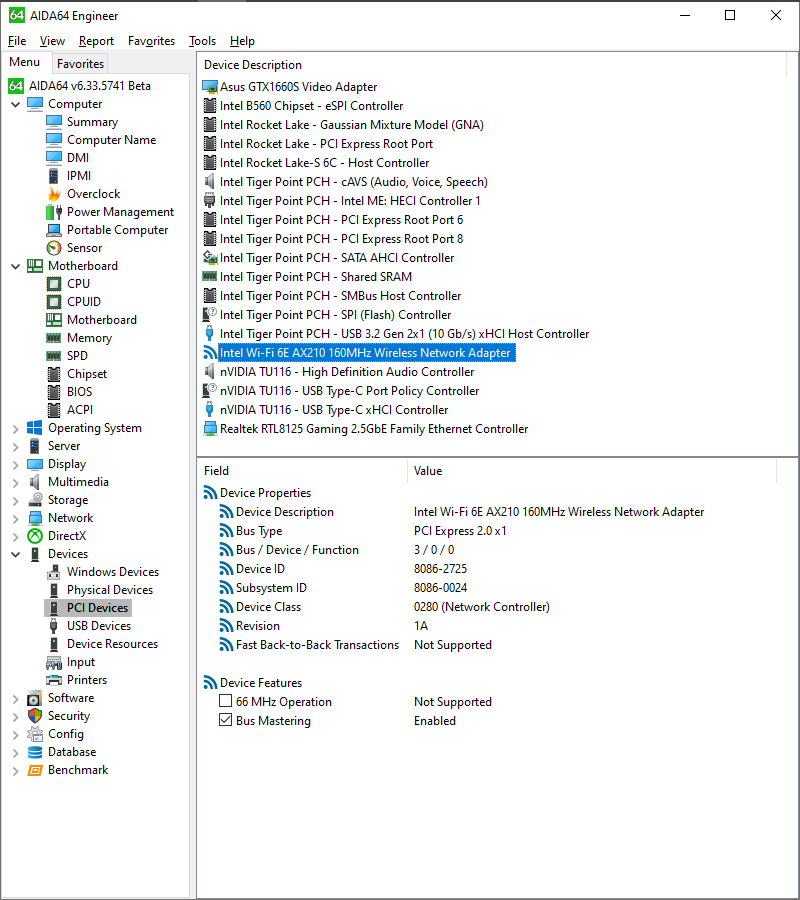
Task: Expand the Server node
Action: click(x=15, y=447)
